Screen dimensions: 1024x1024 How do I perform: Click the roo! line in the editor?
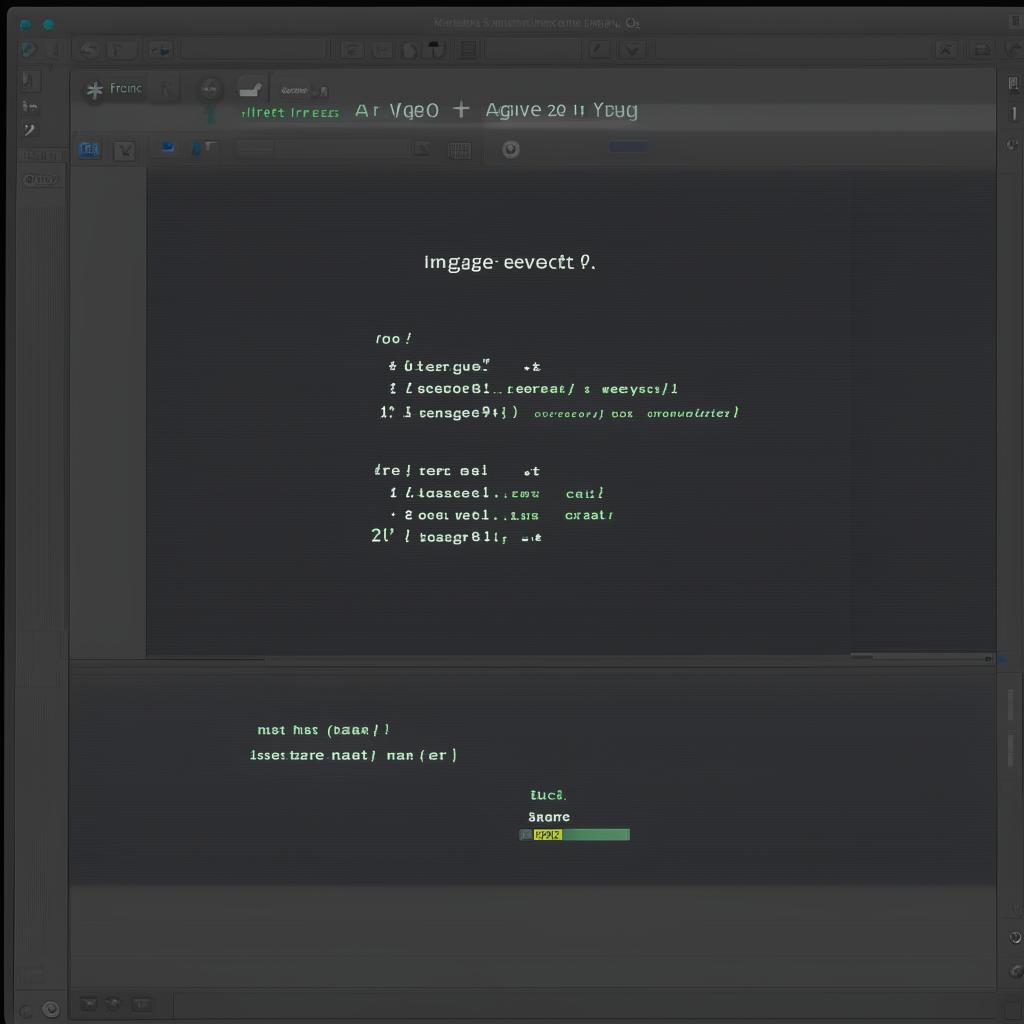[x=393, y=338]
